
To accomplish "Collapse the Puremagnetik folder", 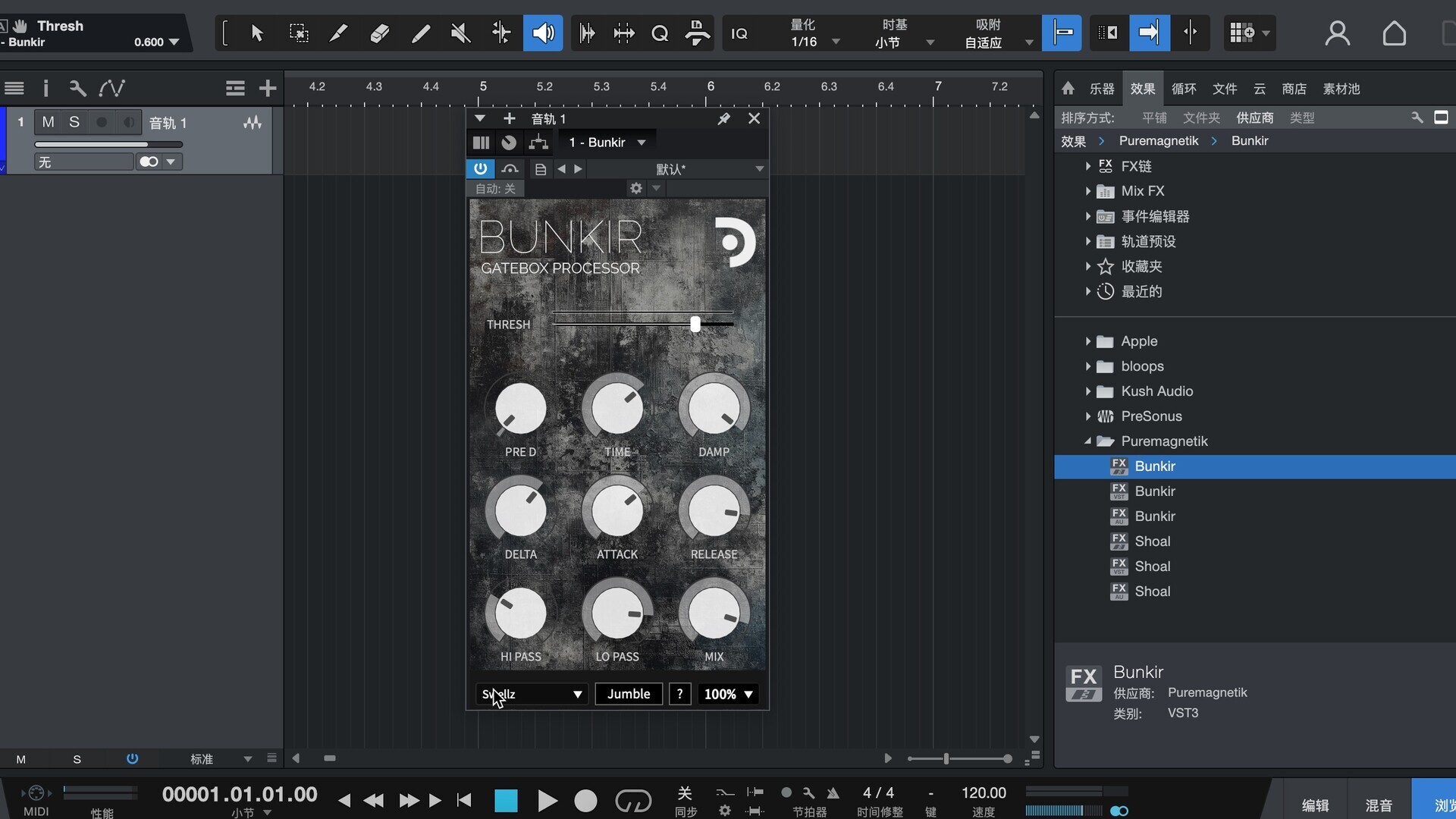I will point(1088,441).
